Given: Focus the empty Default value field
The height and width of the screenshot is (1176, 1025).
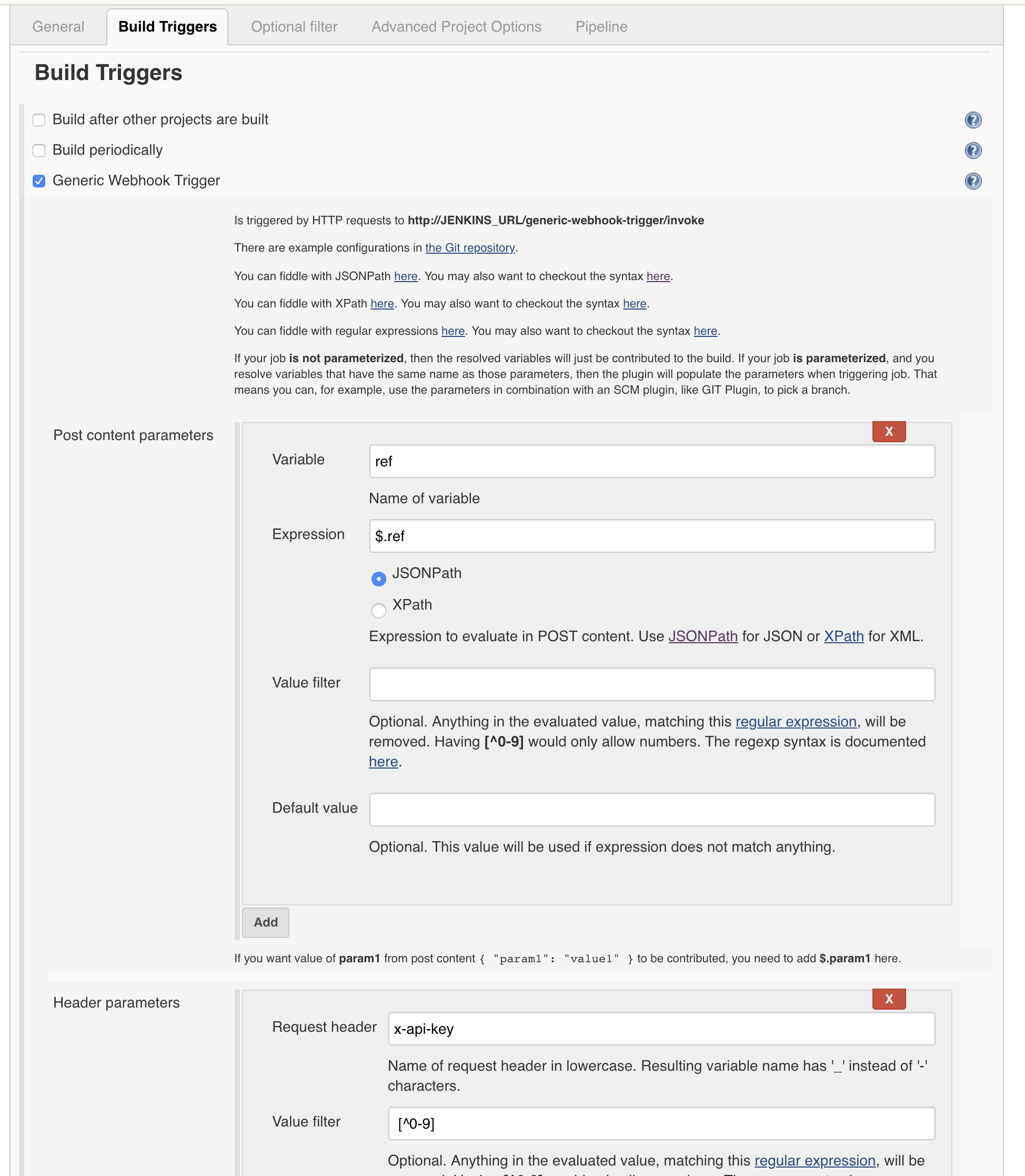Looking at the screenshot, I should point(651,809).
